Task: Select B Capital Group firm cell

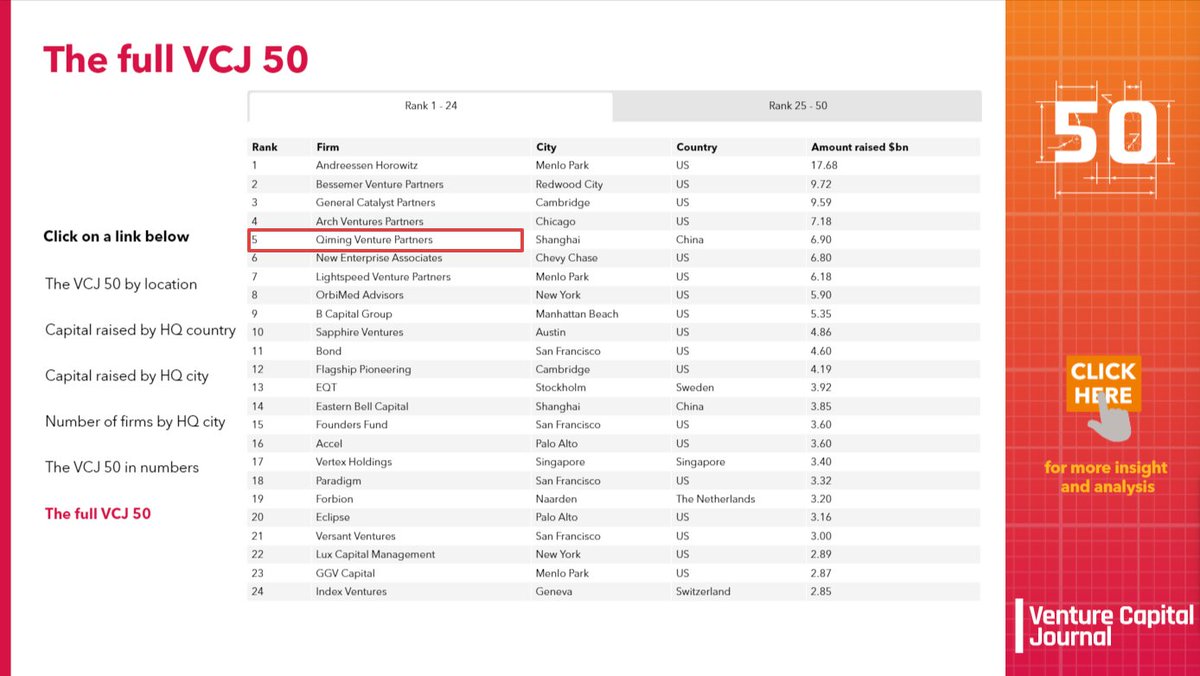Action: click(354, 313)
